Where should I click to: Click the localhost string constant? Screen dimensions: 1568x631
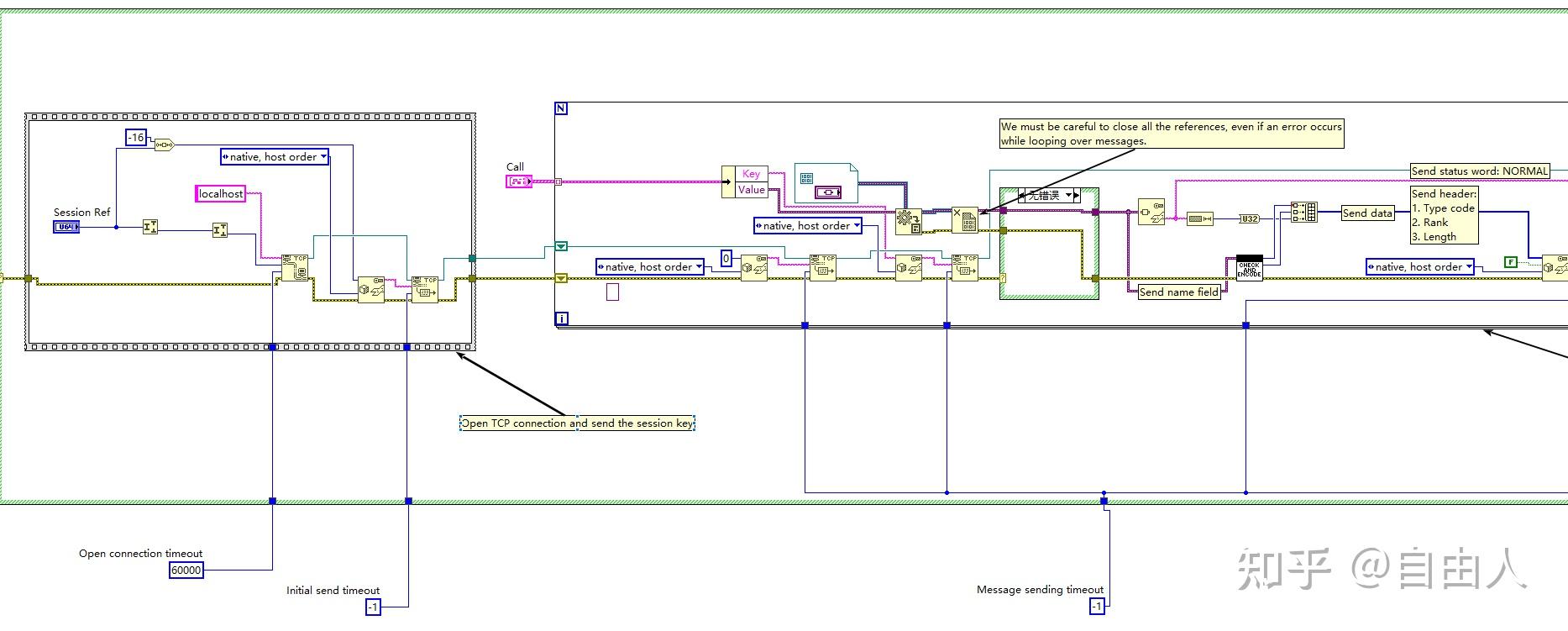click(221, 194)
